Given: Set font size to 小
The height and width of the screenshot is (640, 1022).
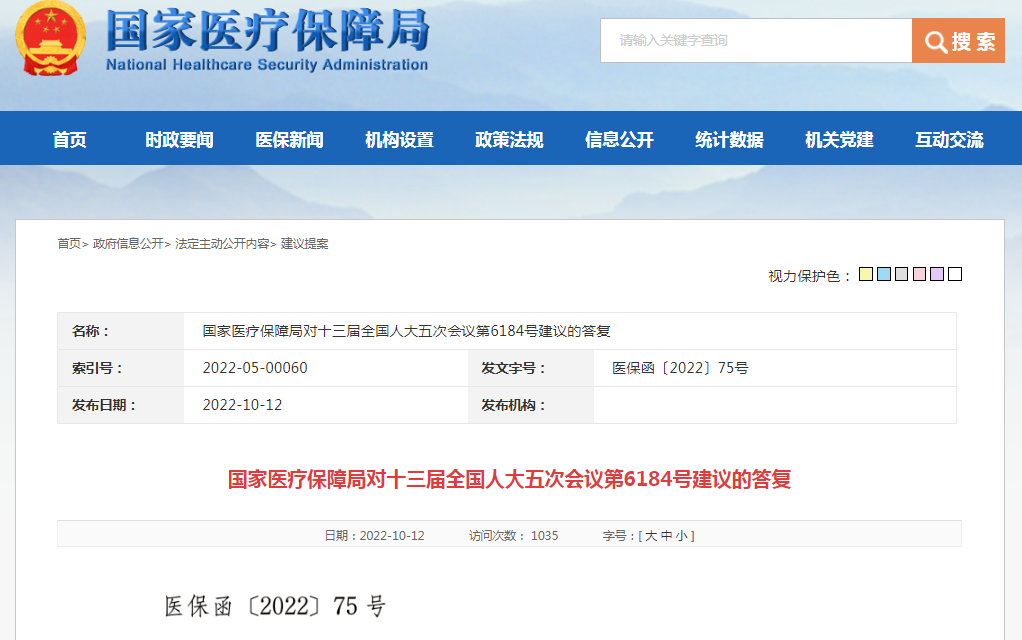Looking at the screenshot, I should (x=682, y=536).
